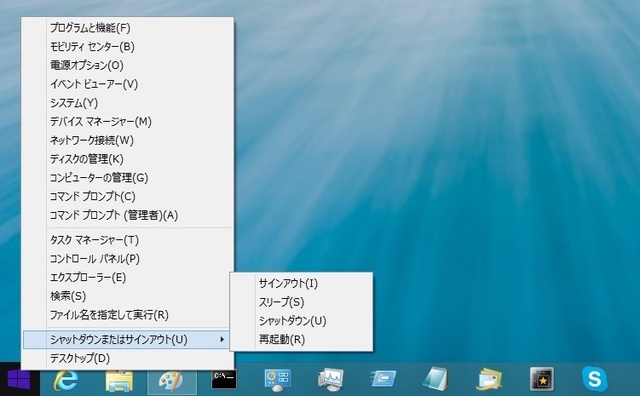Click the Windows Start button

point(19,379)
